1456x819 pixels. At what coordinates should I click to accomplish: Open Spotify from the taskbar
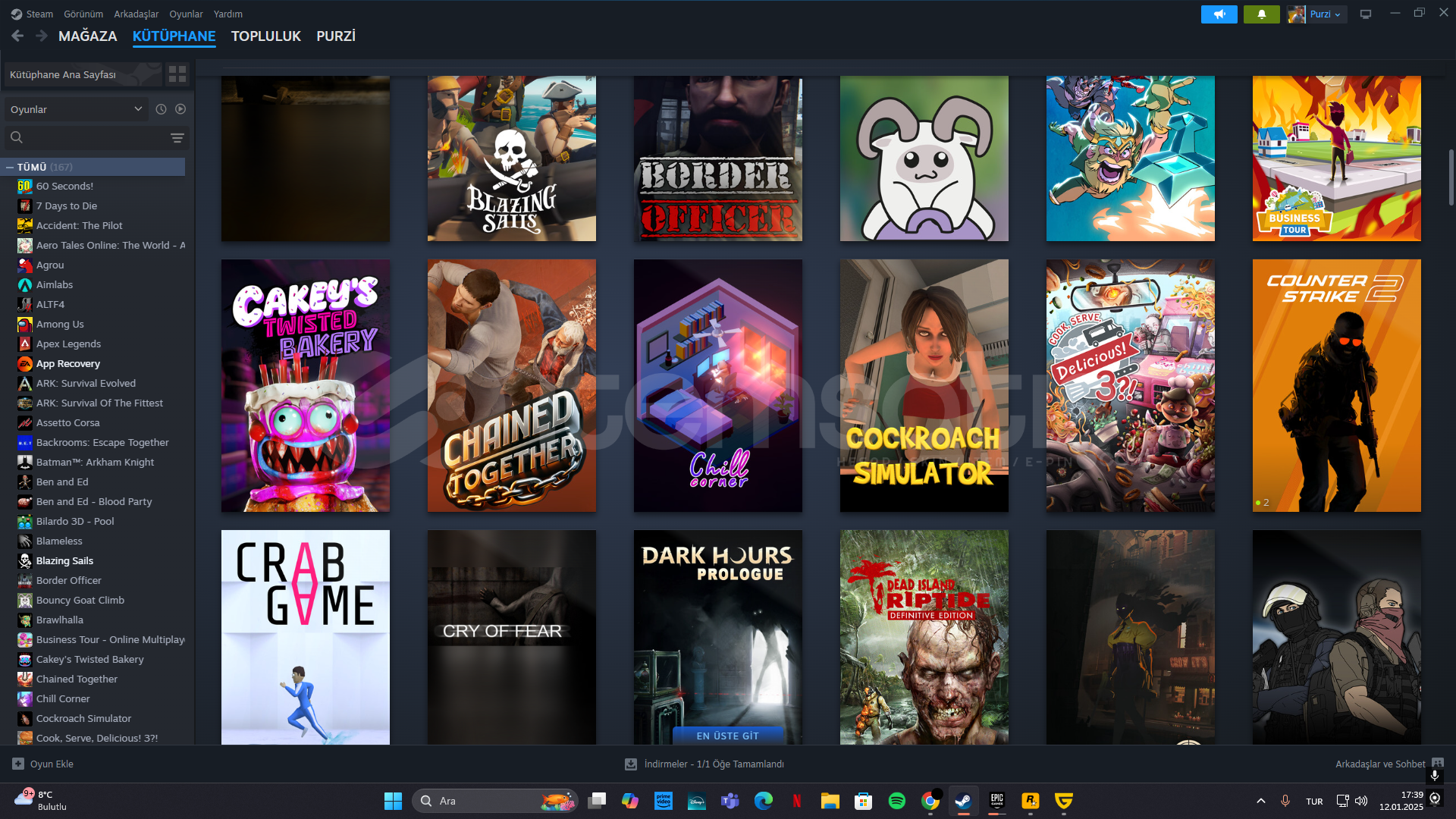click(x=896, y=801)
